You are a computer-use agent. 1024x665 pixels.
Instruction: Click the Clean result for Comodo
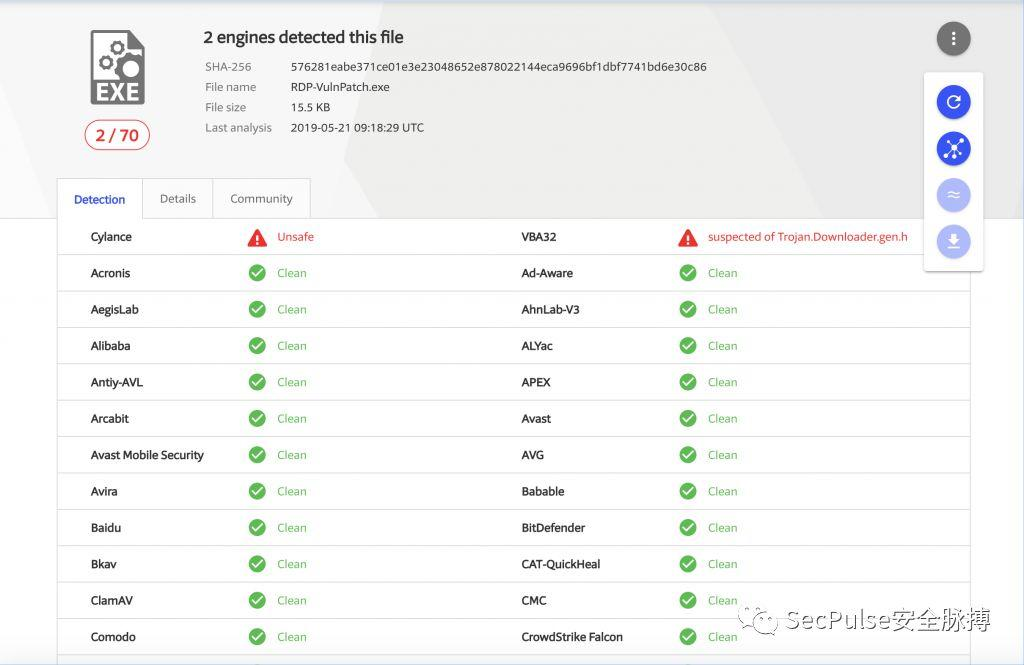pyautogui.click(x=291, y=637)
